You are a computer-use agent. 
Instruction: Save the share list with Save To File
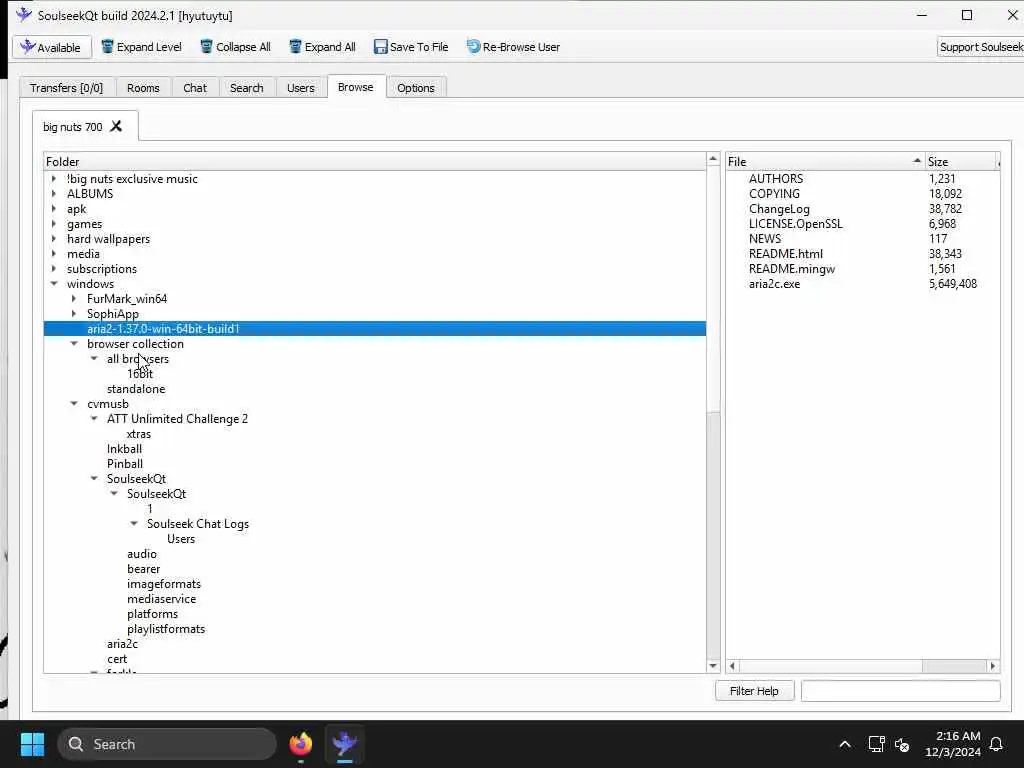(411, 47)
